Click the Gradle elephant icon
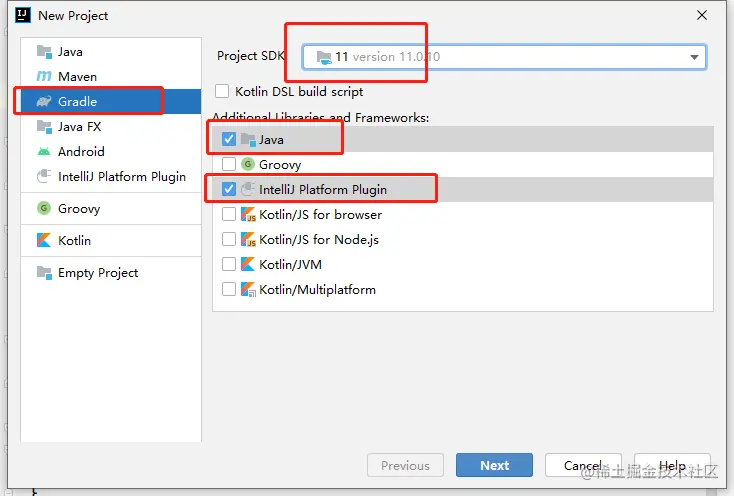This screenshot has width=734, height=496. (44, 102)
